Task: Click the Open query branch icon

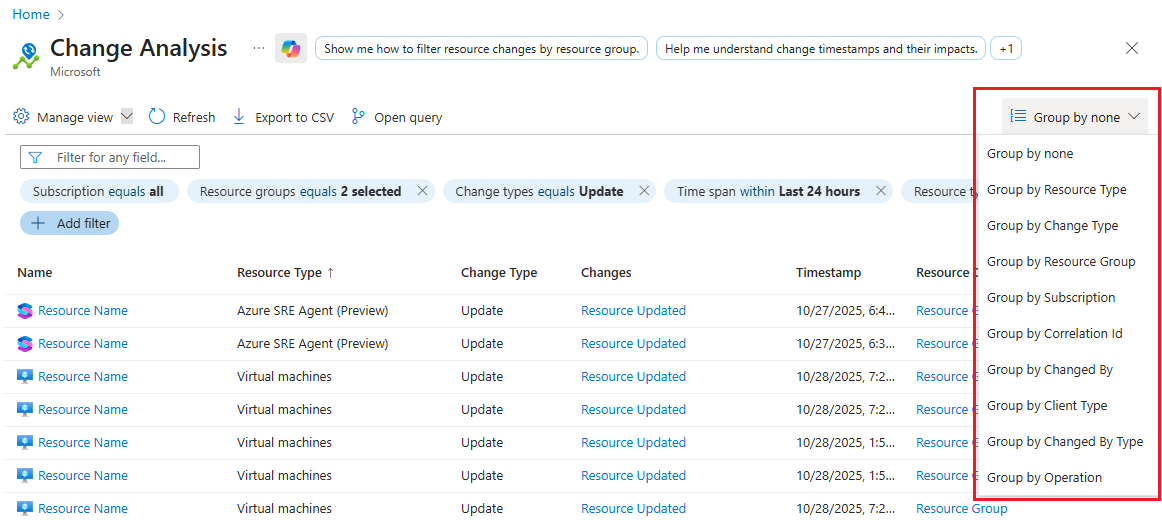Action: click(x=359, y=116)
